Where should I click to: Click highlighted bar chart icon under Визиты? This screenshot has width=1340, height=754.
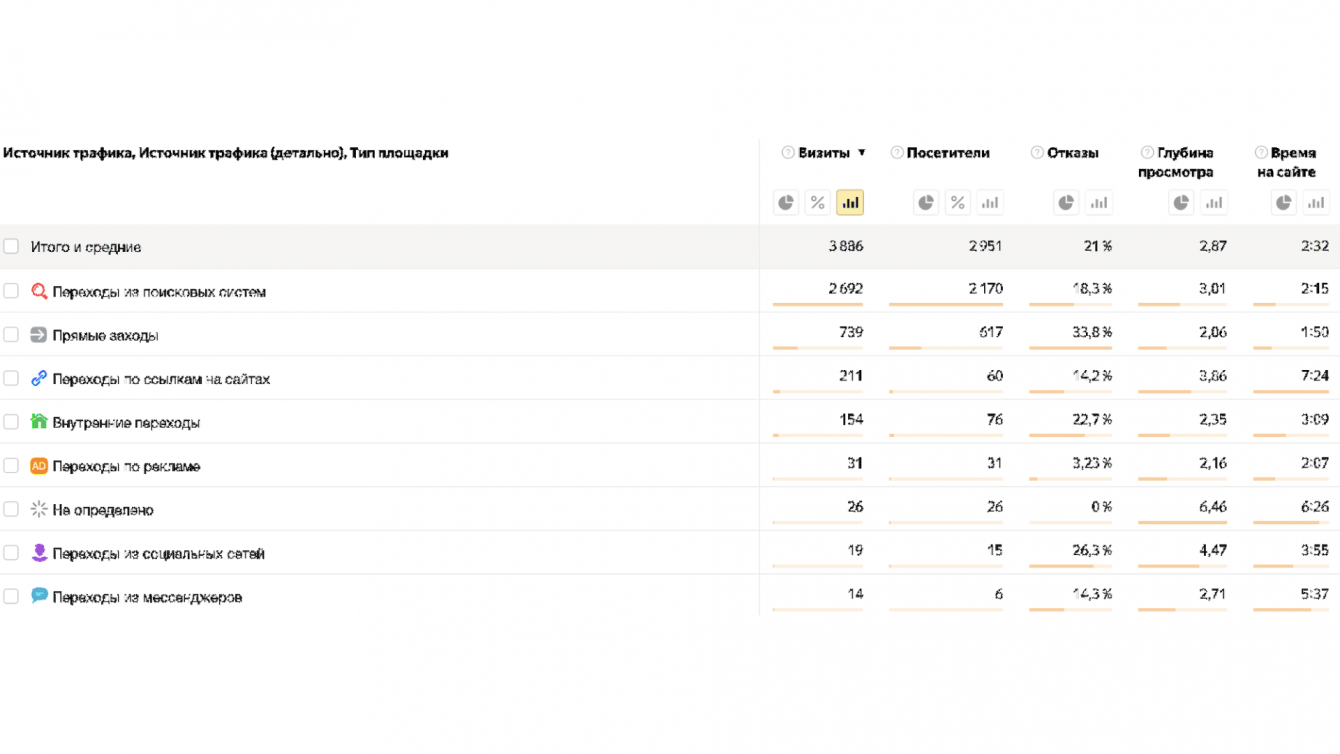[x=850, y=203]
